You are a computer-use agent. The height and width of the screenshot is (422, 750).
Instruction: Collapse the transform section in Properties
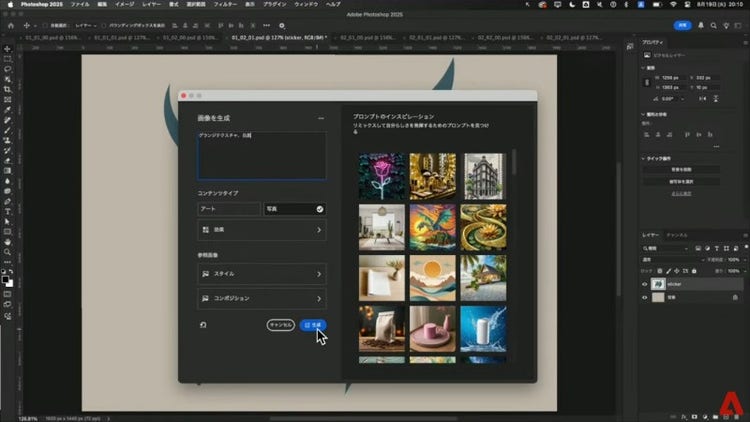click(643, 68)
